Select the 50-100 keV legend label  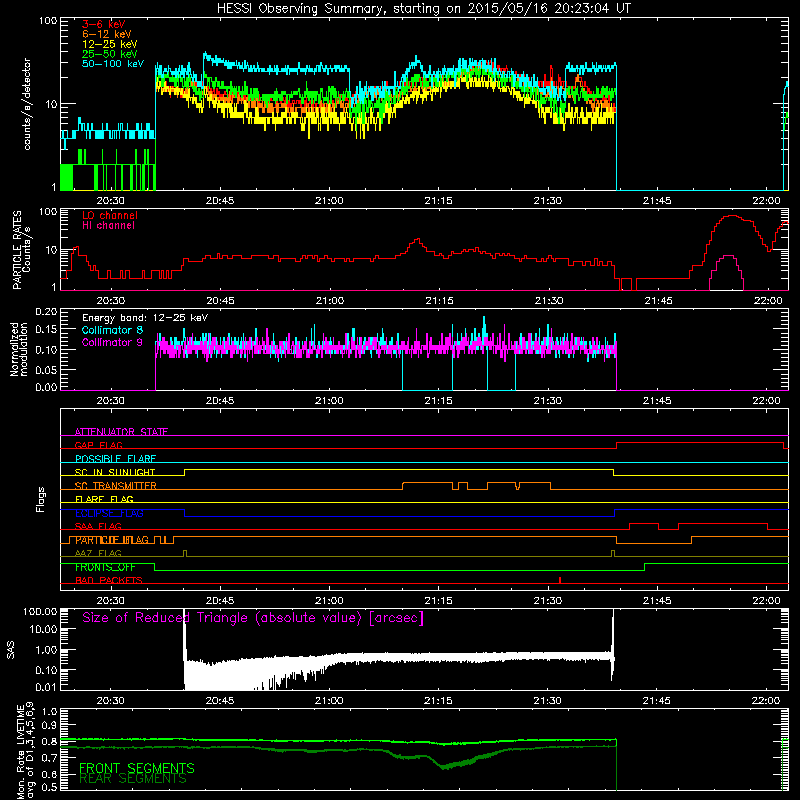113,63
